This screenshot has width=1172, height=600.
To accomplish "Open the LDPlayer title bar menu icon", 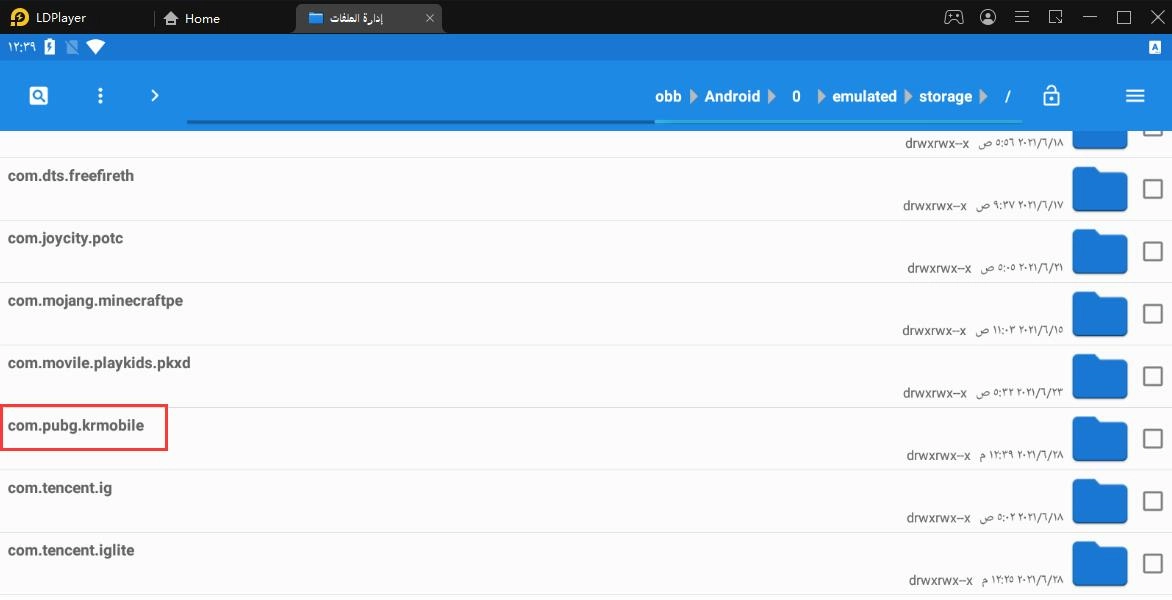I will tap(1022, 17).
